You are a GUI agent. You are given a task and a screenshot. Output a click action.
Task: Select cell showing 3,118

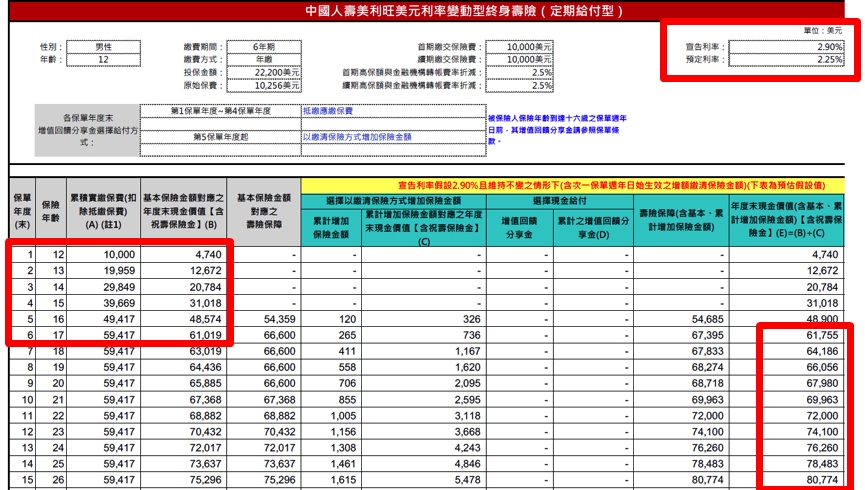424,416
